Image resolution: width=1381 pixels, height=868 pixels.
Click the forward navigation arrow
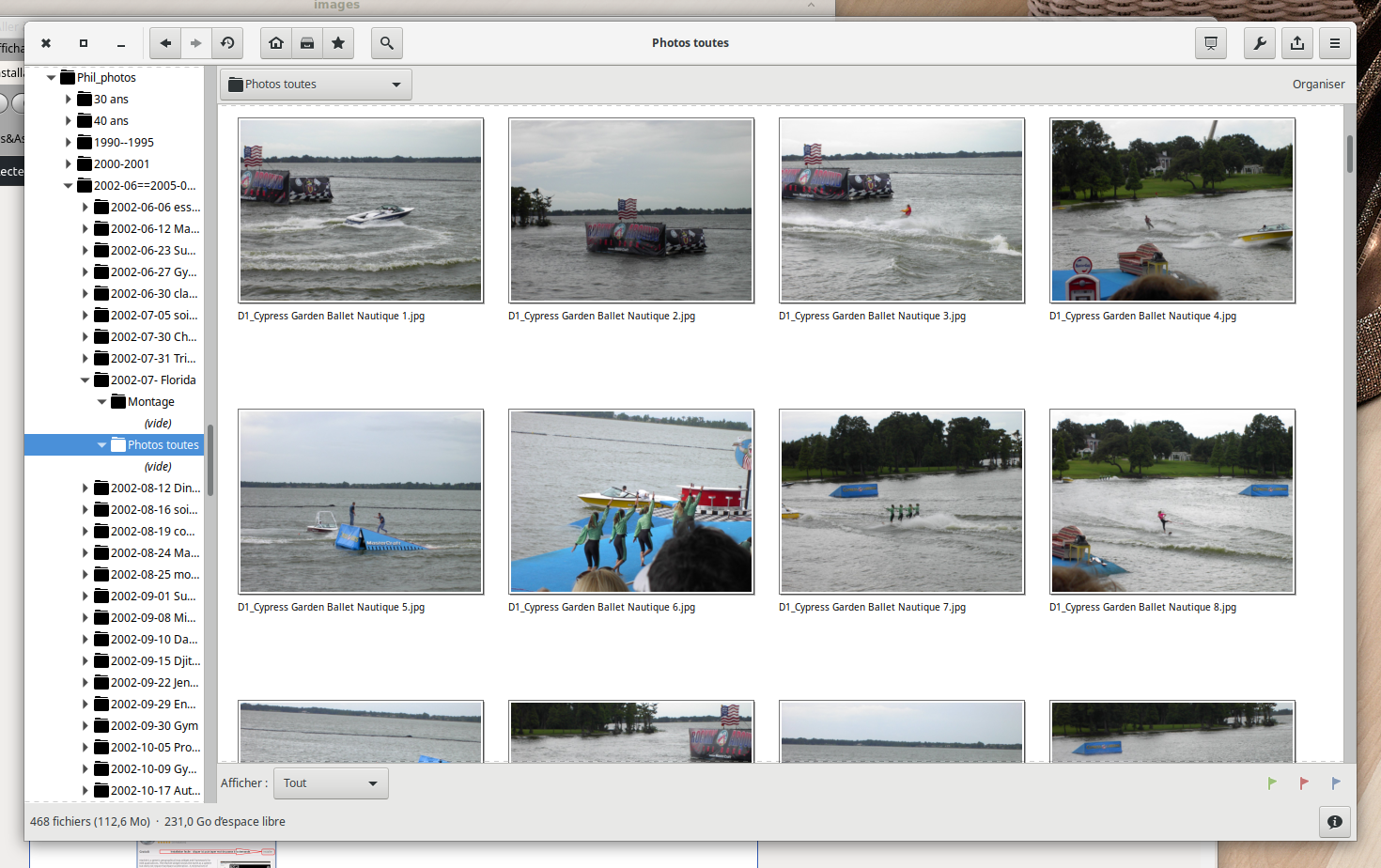(195, 43)
